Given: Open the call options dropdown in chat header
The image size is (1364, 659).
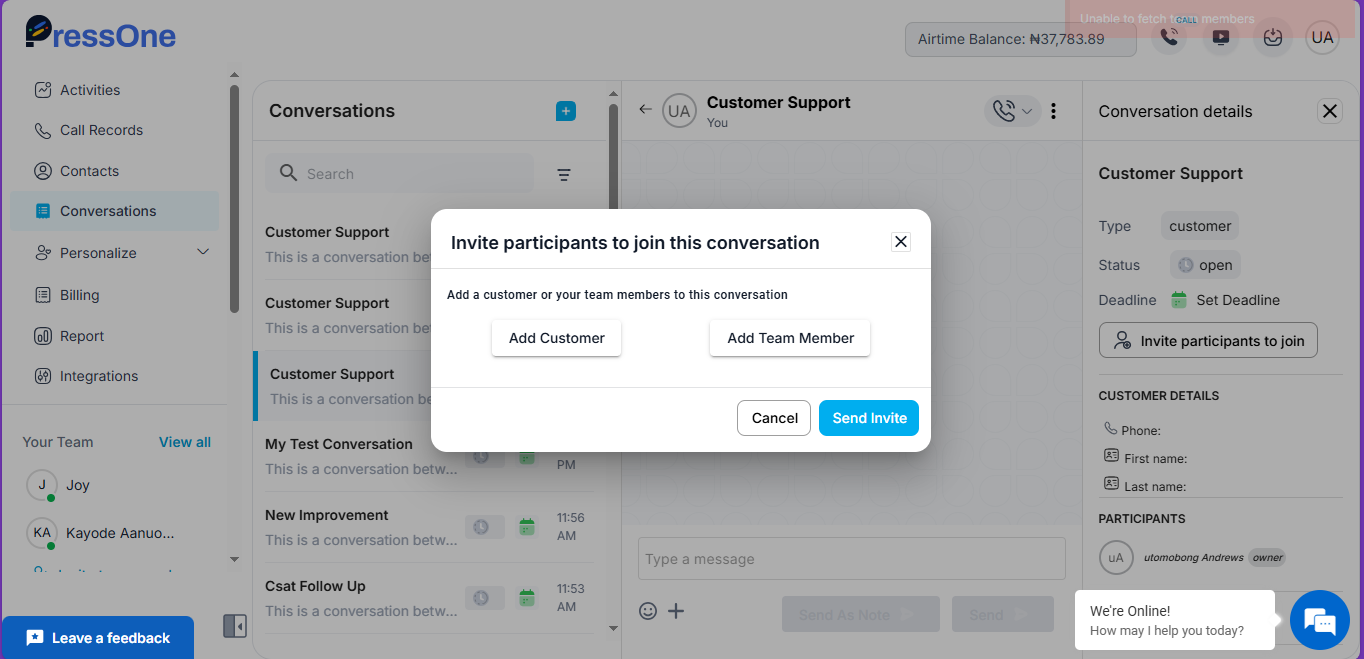Looking at the screenshot, I should coord(1013,111).
